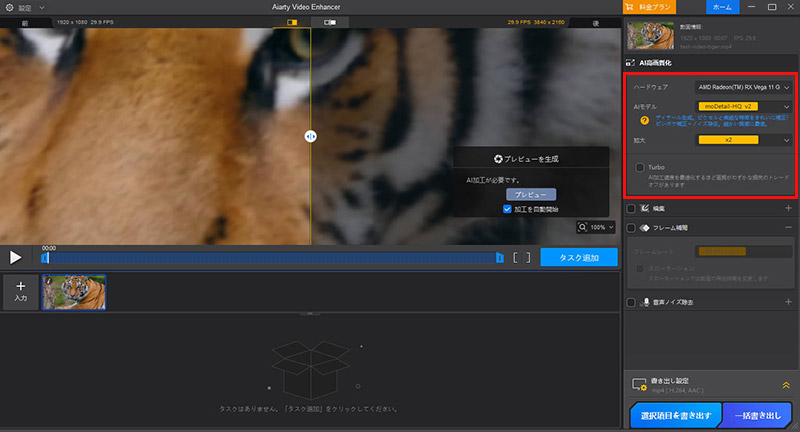This screenshot has height=432, width=800.
Task: Open the ハードウェア GPU dropdown
Action: coord(743,87)
